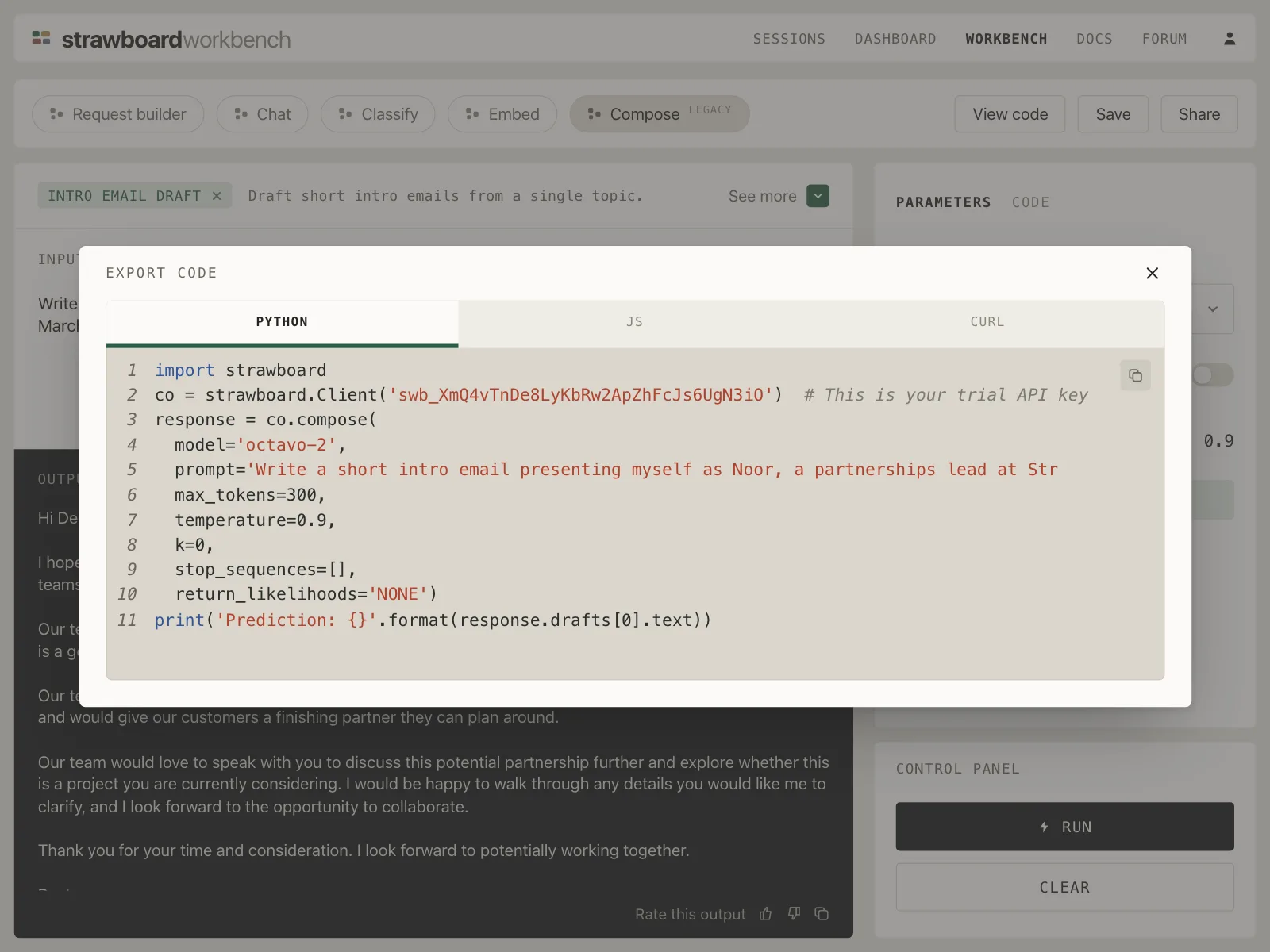The height and width of the screenshot is (952, 1270).
Task: Switch to the JS code tab
Action: pos(634,322)
